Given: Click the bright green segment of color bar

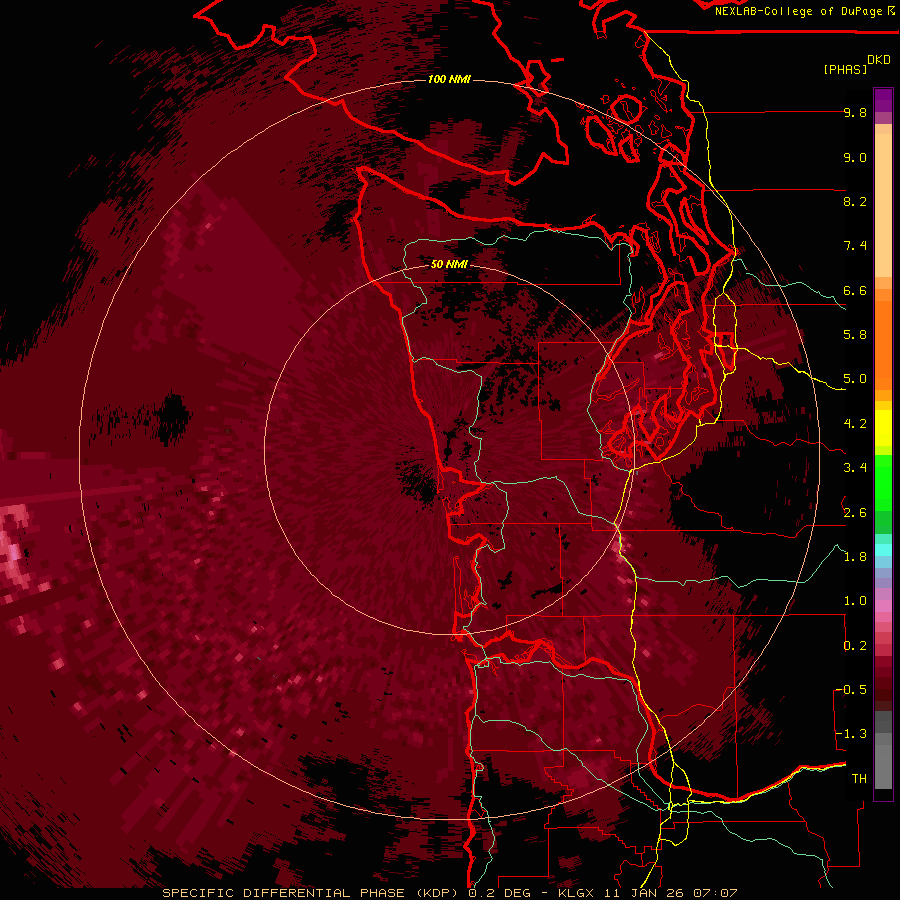Looking at the screenshot, I should 883,482.
